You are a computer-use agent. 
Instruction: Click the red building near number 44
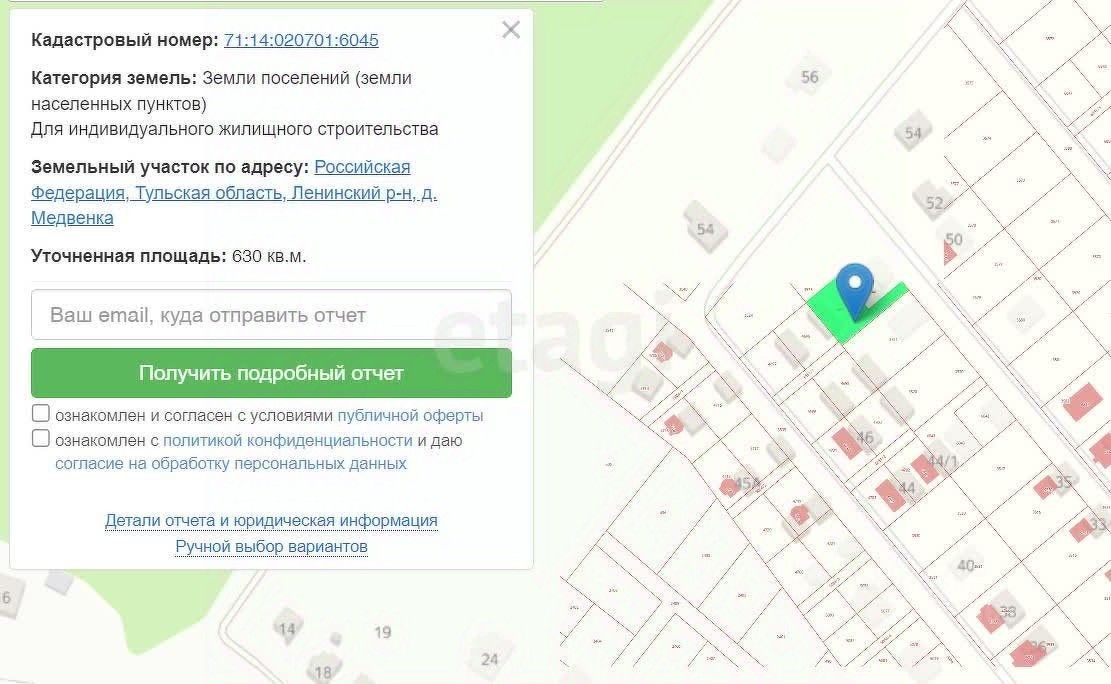pos(890,495)
